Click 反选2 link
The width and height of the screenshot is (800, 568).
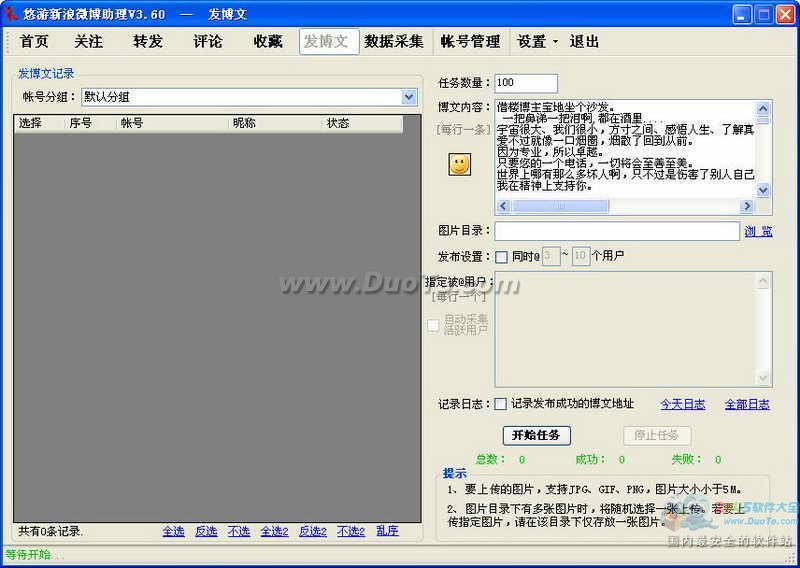point(313,531)
